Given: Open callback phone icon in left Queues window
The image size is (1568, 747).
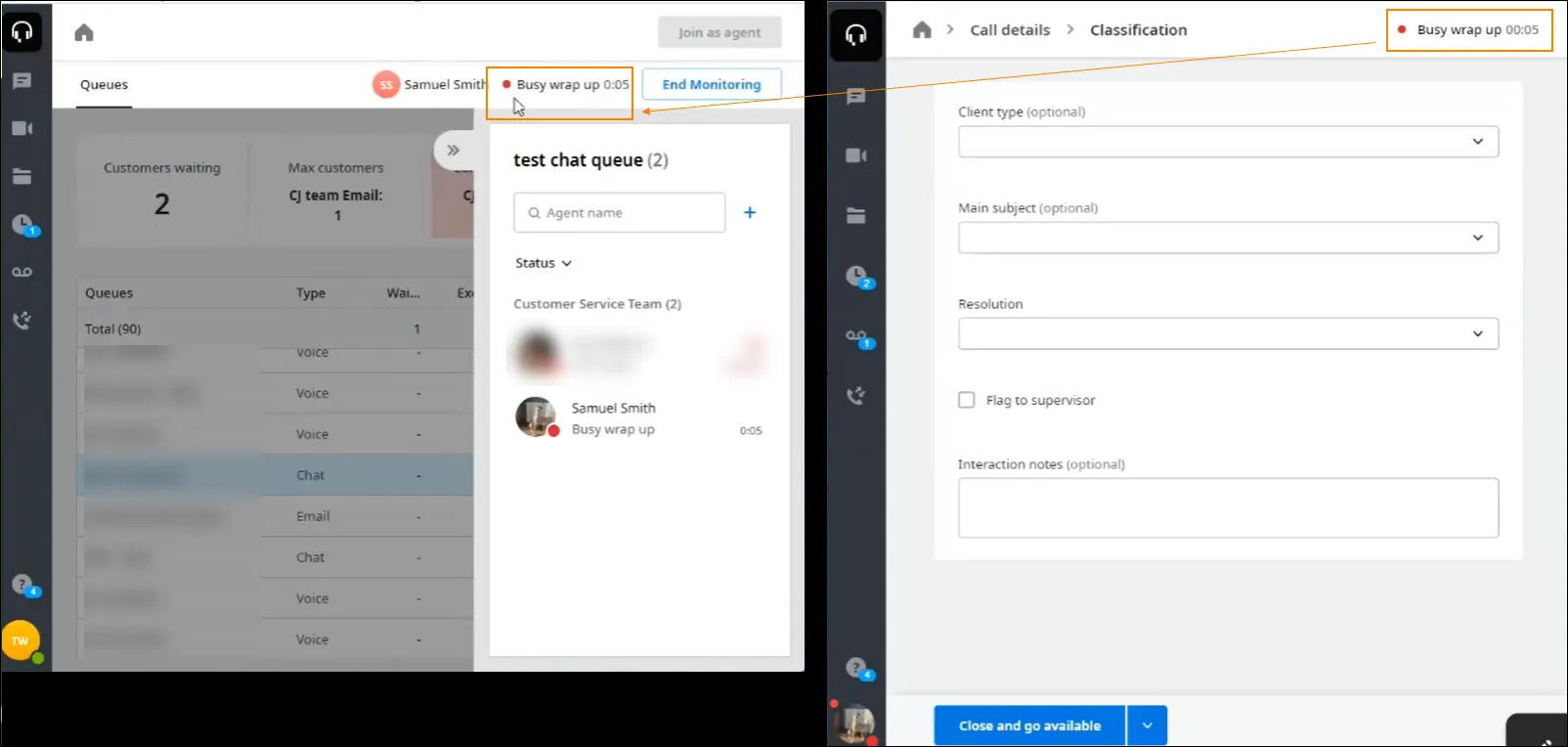Looking at the screenshot, I should (x=22, y=320).
